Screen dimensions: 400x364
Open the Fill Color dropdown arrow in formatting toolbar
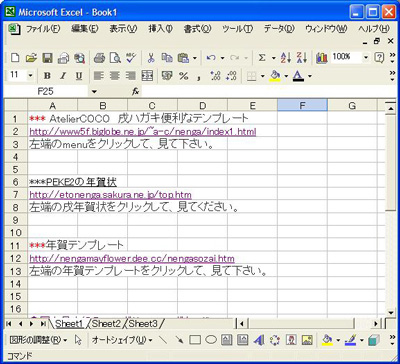(x=286, y=76)
